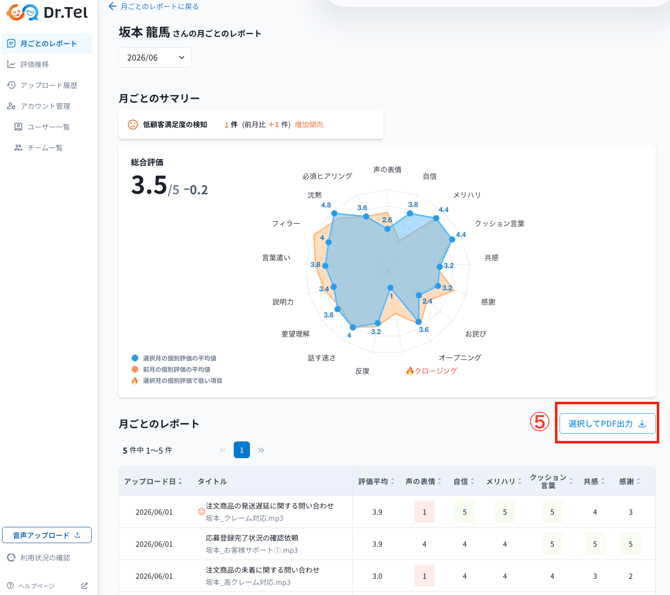Click the user list icon
Screen dimensions: 670x595
point(18,127)
